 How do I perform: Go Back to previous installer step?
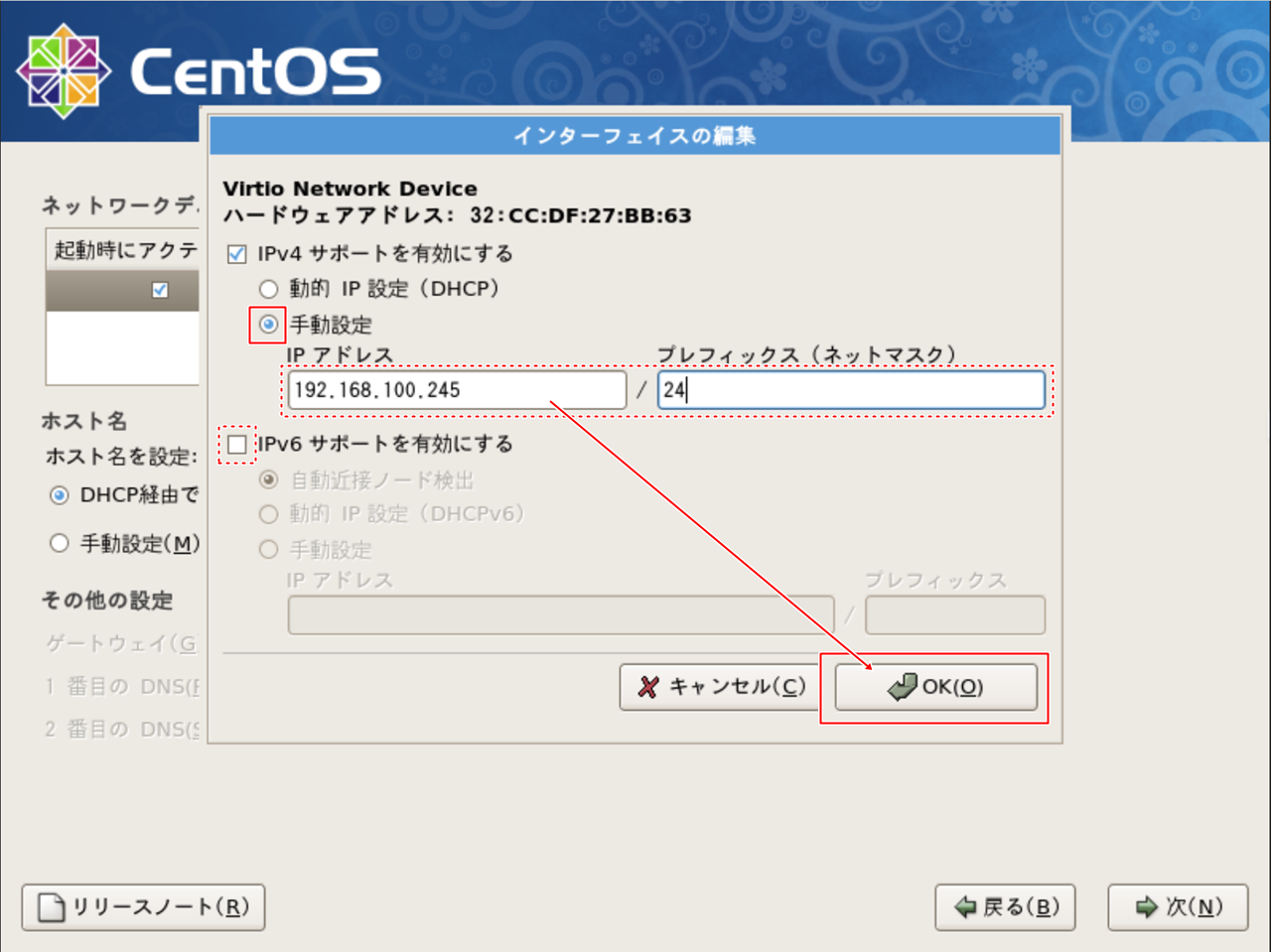pos(1005,907)
